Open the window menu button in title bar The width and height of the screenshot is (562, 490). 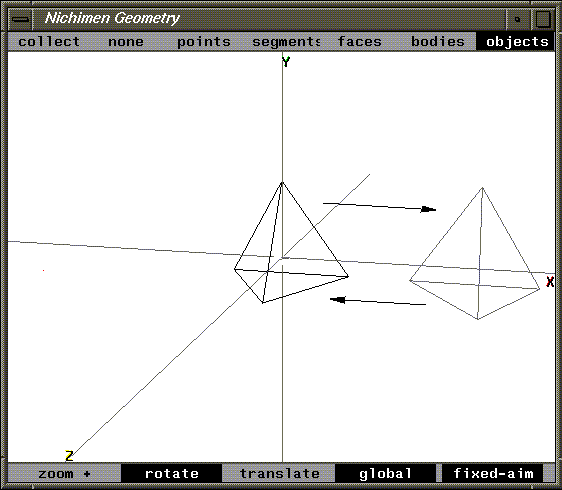click(20, 19)
